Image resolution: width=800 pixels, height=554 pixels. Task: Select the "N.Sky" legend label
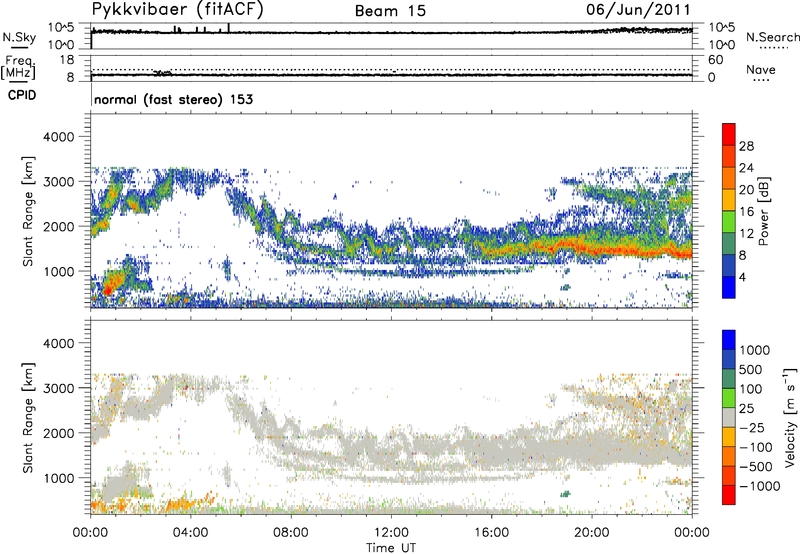(x=19, y=37)
